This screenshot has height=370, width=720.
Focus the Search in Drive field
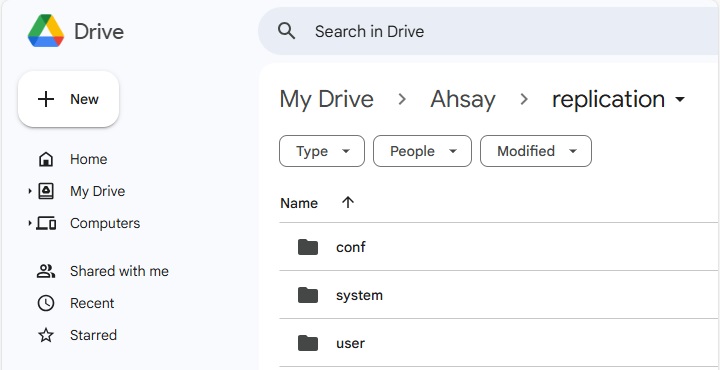489,31
